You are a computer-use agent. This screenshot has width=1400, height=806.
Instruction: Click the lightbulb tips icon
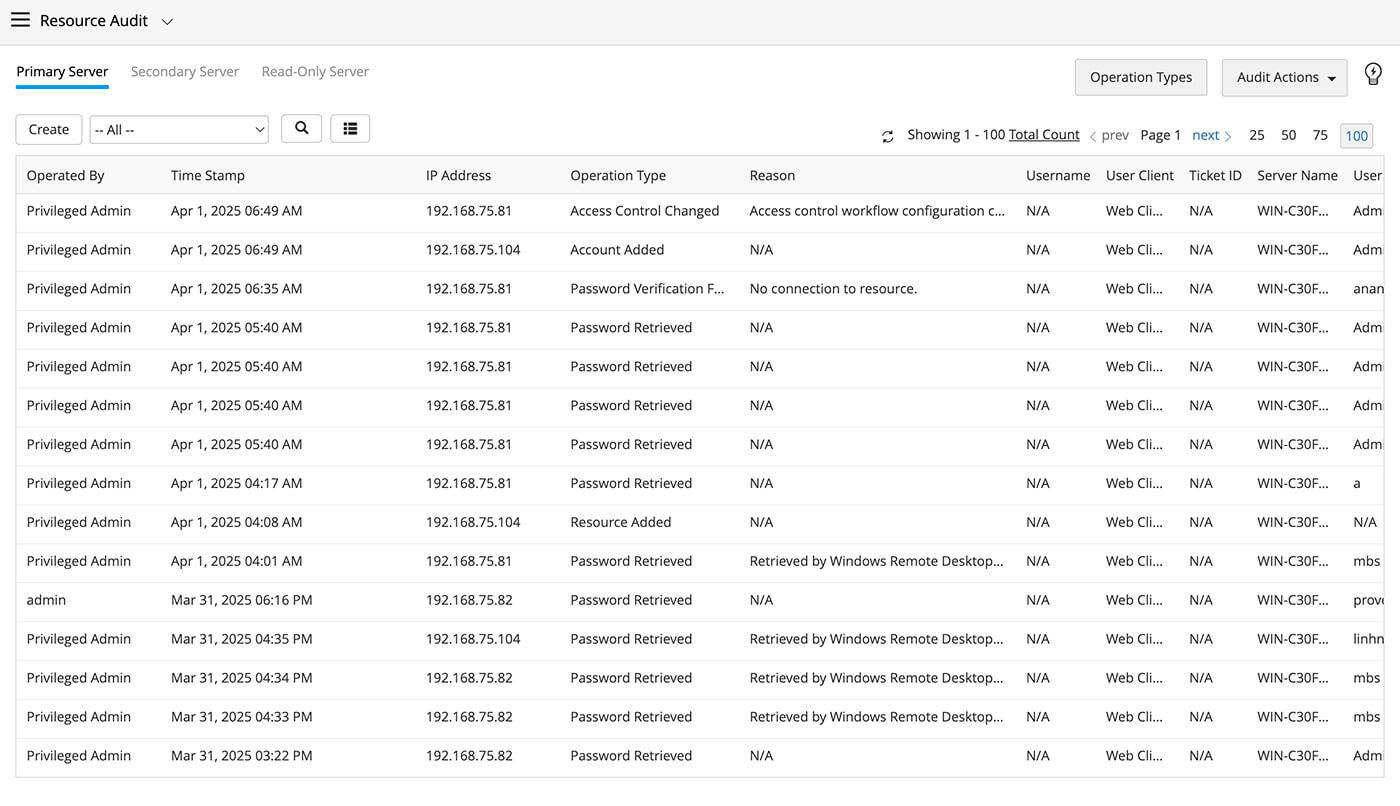coord(1373,74)
